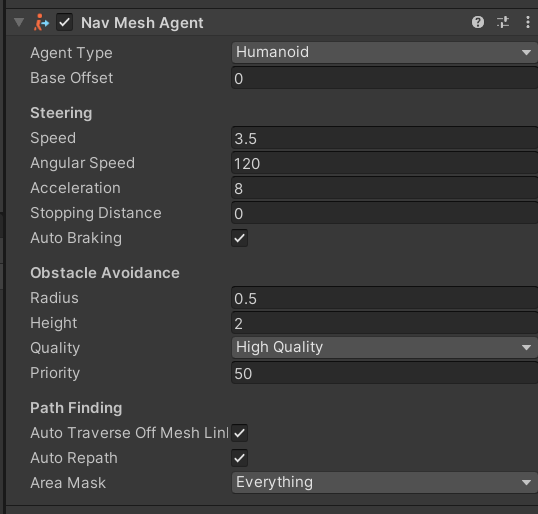Collapse the Nav Mesh Agent component foldout
Viewport: 538px width, 514px height.
point(19,23)
